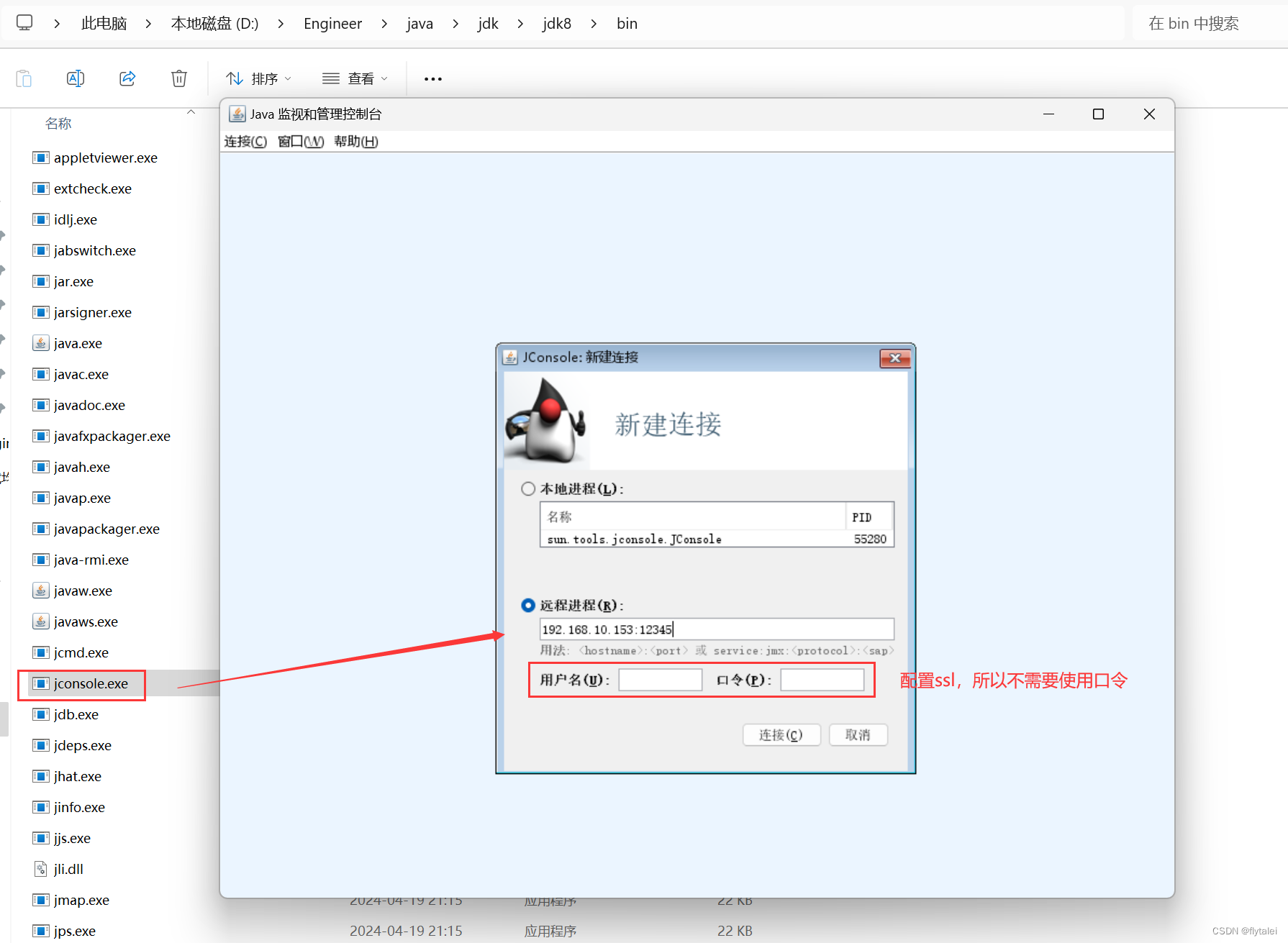Select javapackager.exe in file list

106,529
